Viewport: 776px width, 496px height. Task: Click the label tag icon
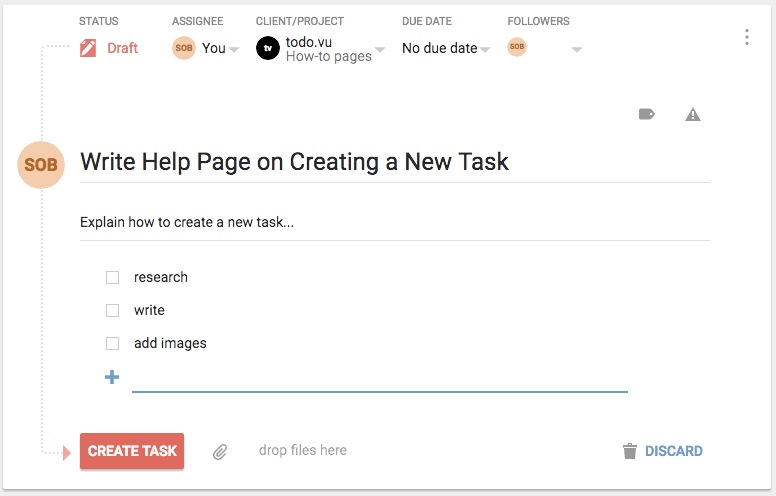coord(646,115)
